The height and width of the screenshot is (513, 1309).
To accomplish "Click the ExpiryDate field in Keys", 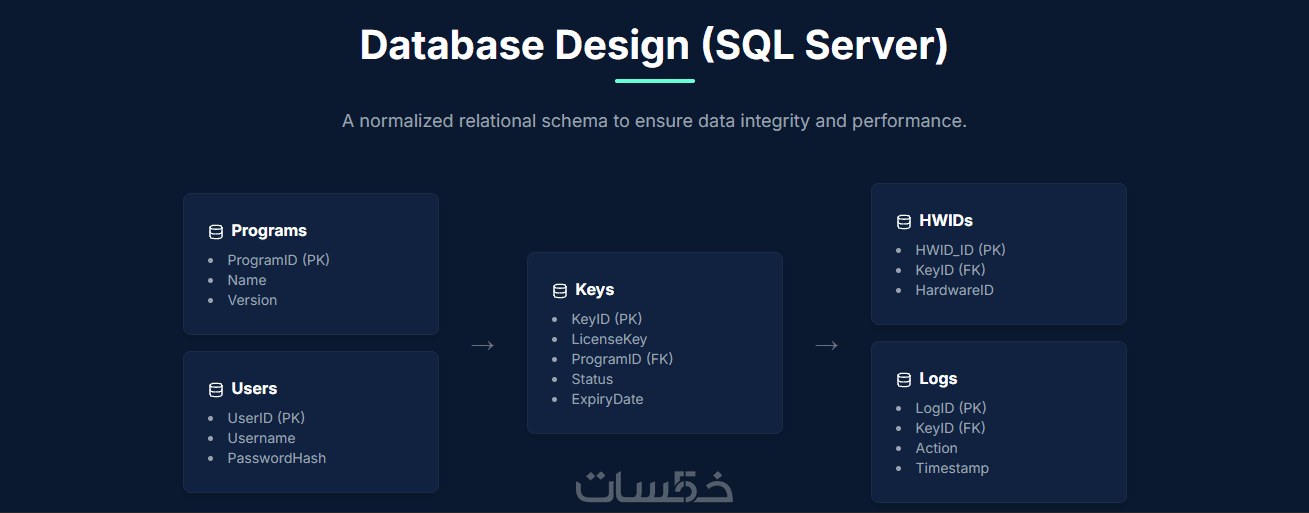I will point(607,399).
